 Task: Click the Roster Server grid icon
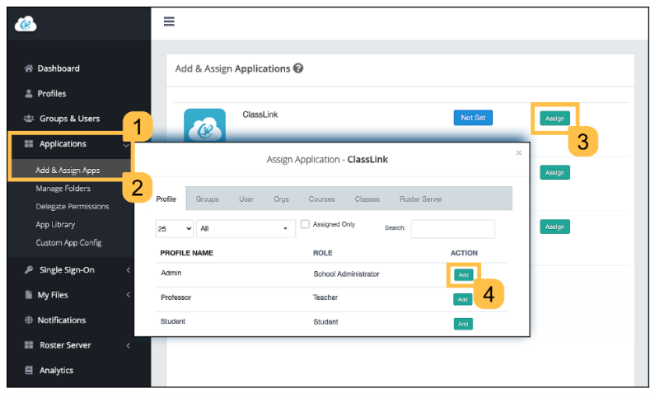pos(29,345)
